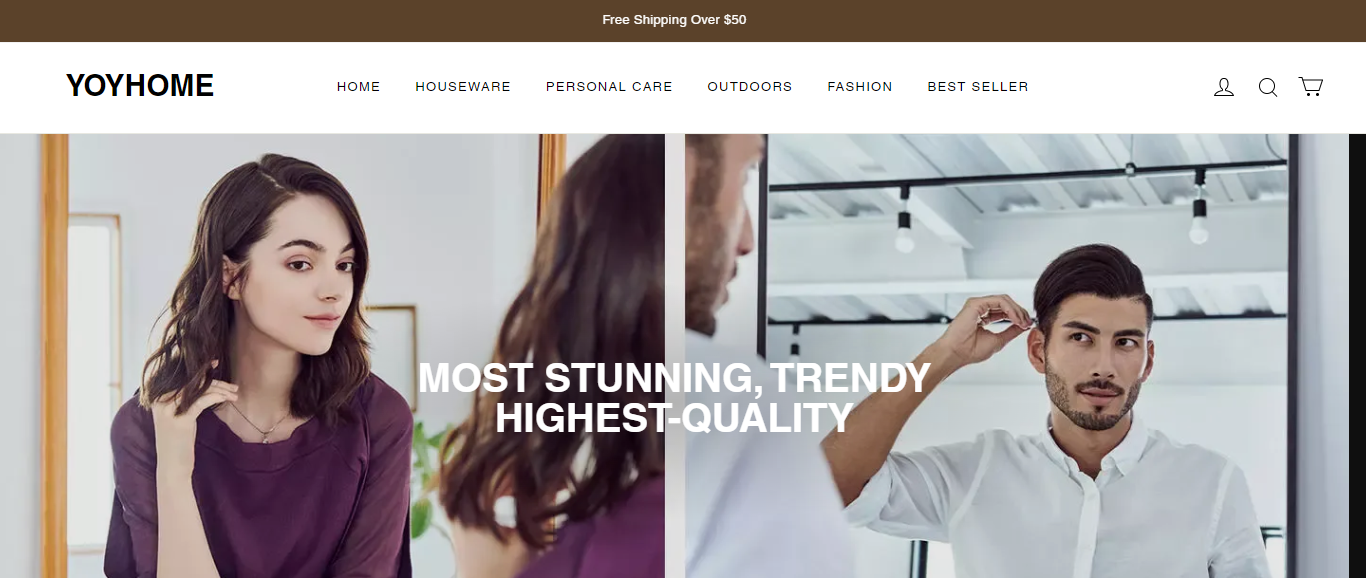Open the account login icon
The width and height of the screenshot is (1366, 578).
[1224, 87]
